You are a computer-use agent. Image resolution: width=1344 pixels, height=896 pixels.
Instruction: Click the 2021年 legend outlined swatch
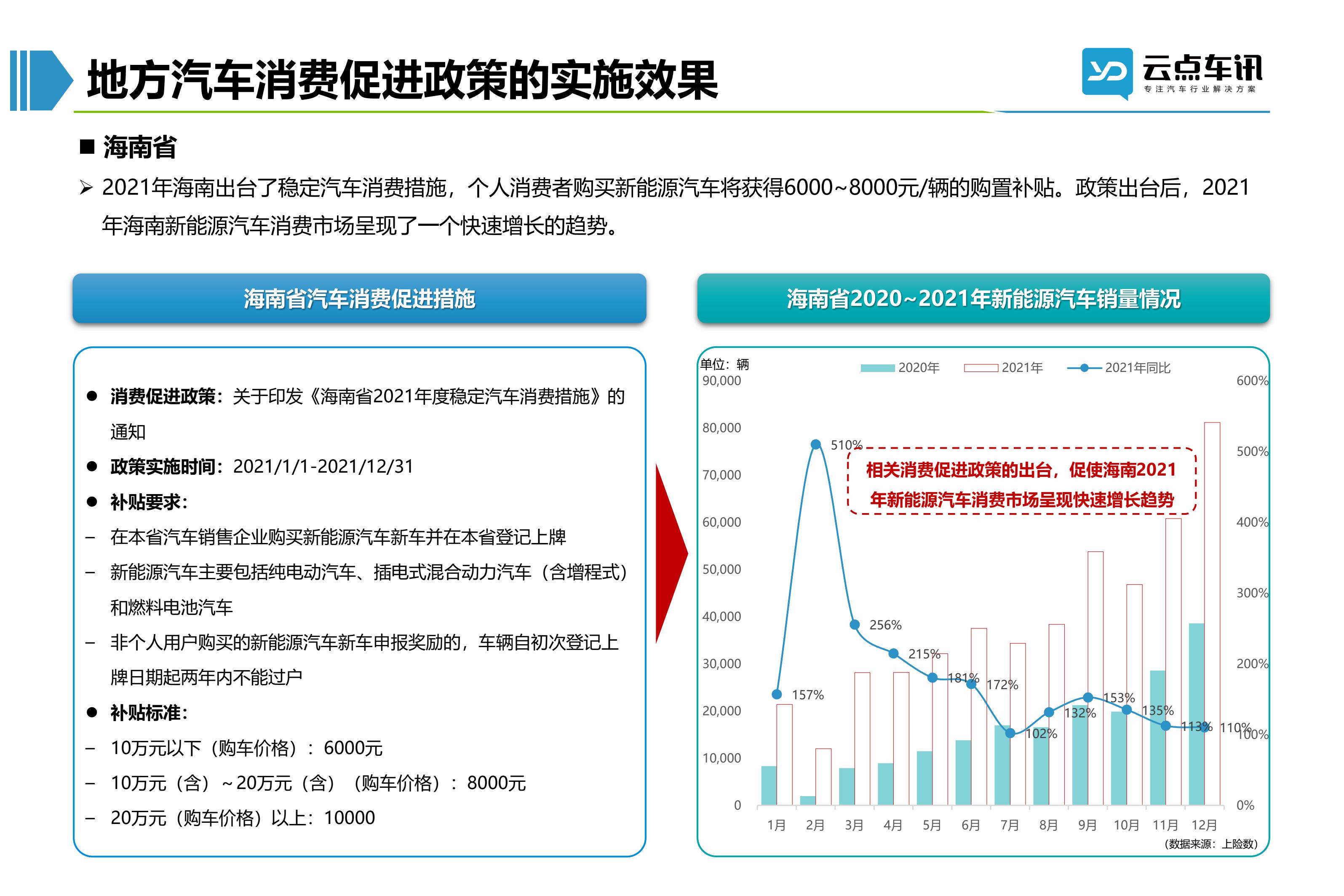(981, 368)
